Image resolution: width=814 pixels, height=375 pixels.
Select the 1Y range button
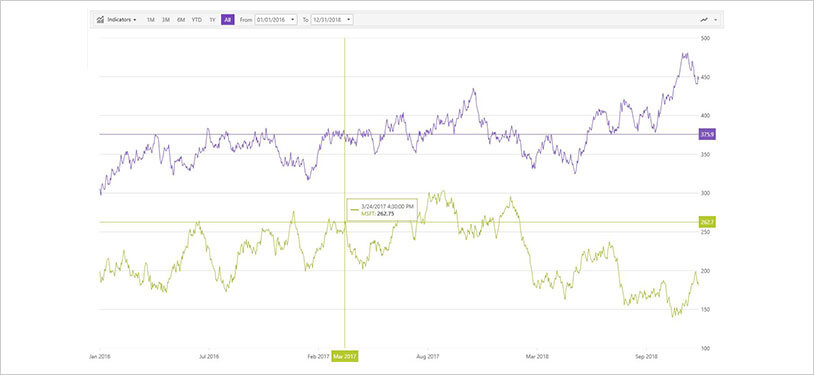[212, 20]
